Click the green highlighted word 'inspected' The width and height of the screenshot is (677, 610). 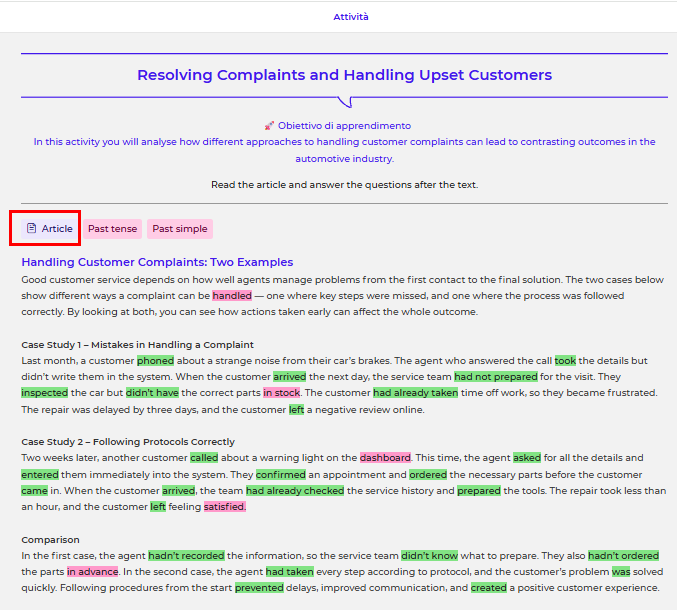(x=45, y=393)
